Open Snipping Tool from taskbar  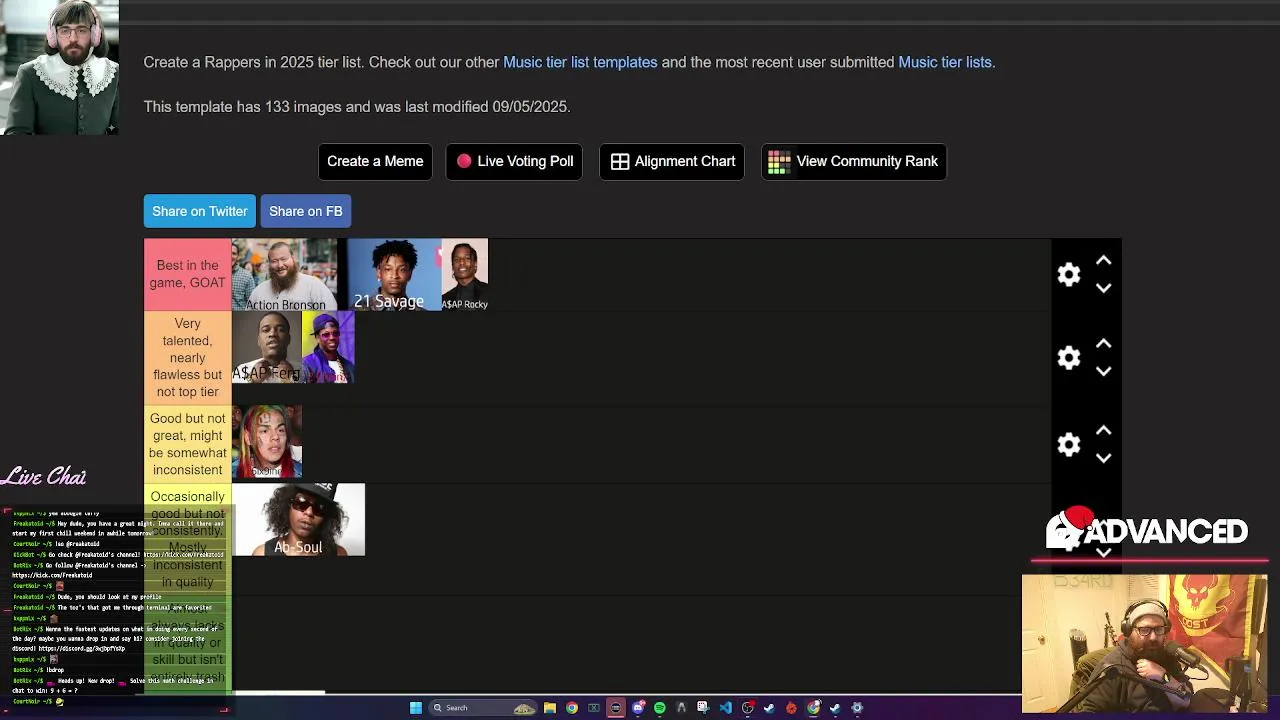coord(703,708)
